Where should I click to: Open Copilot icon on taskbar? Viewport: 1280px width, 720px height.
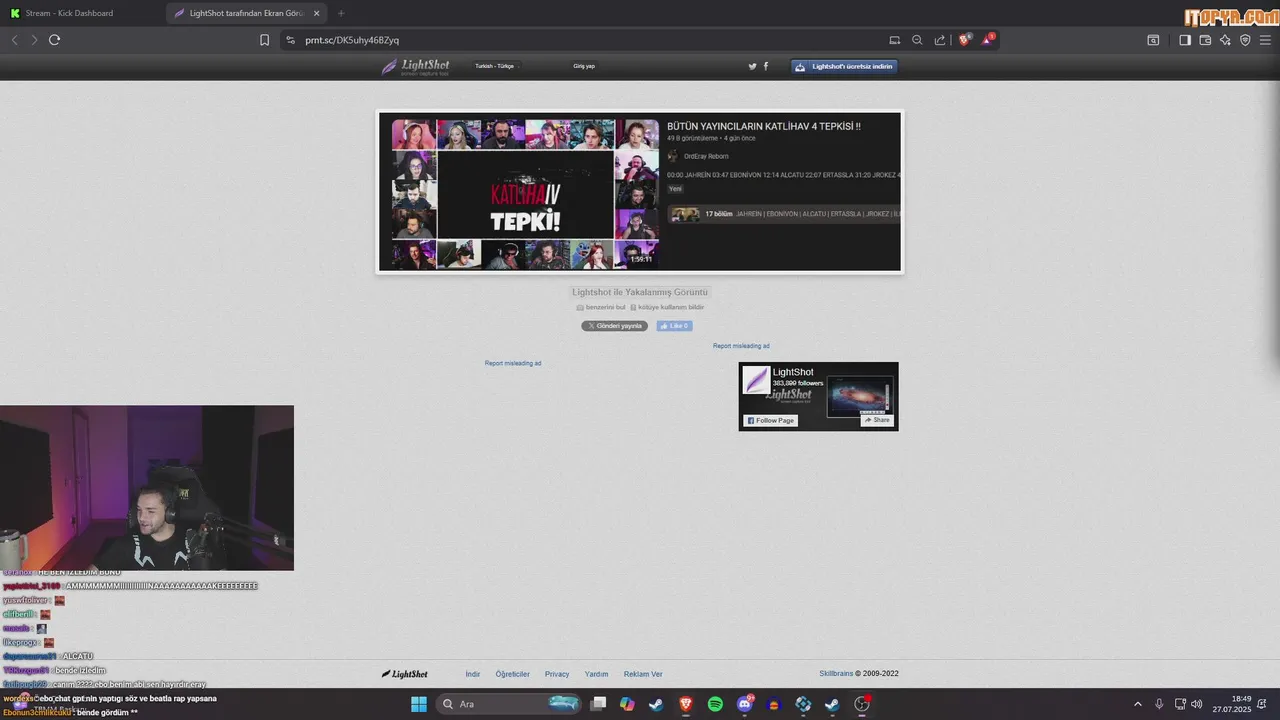627,704
